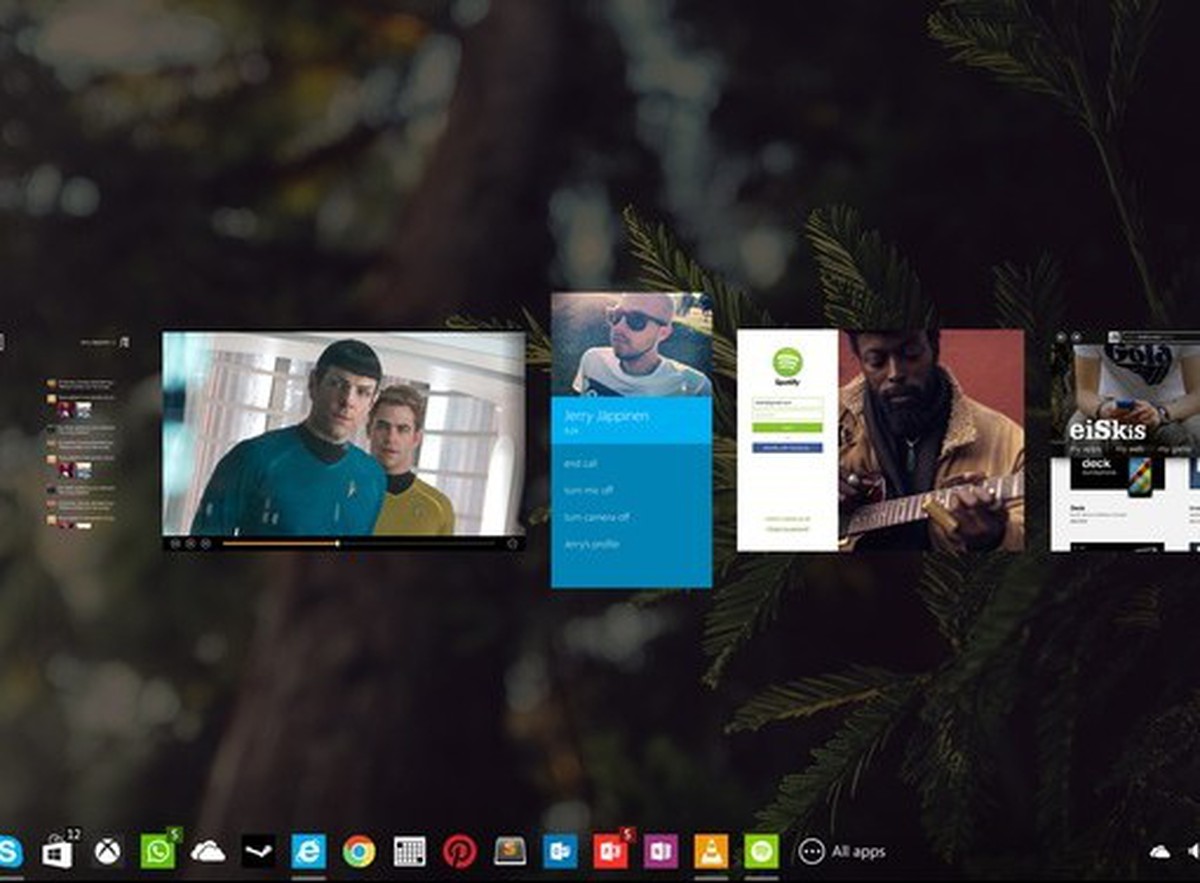This screenshot has width=1200, height=883.
Task: Open the Calculator taskbar icon
Action: (x=409, y=852)
